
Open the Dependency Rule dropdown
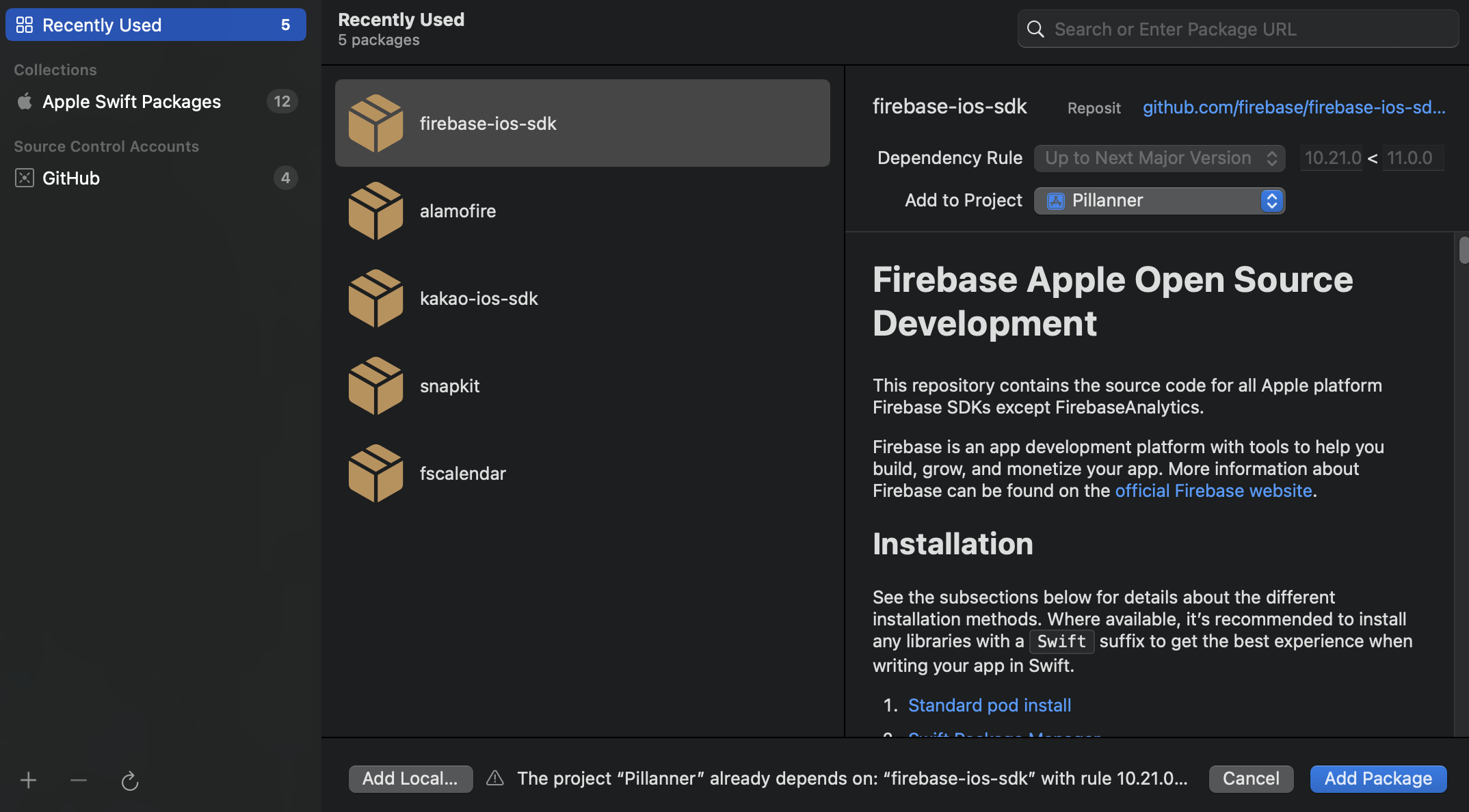click(1159, 158)
